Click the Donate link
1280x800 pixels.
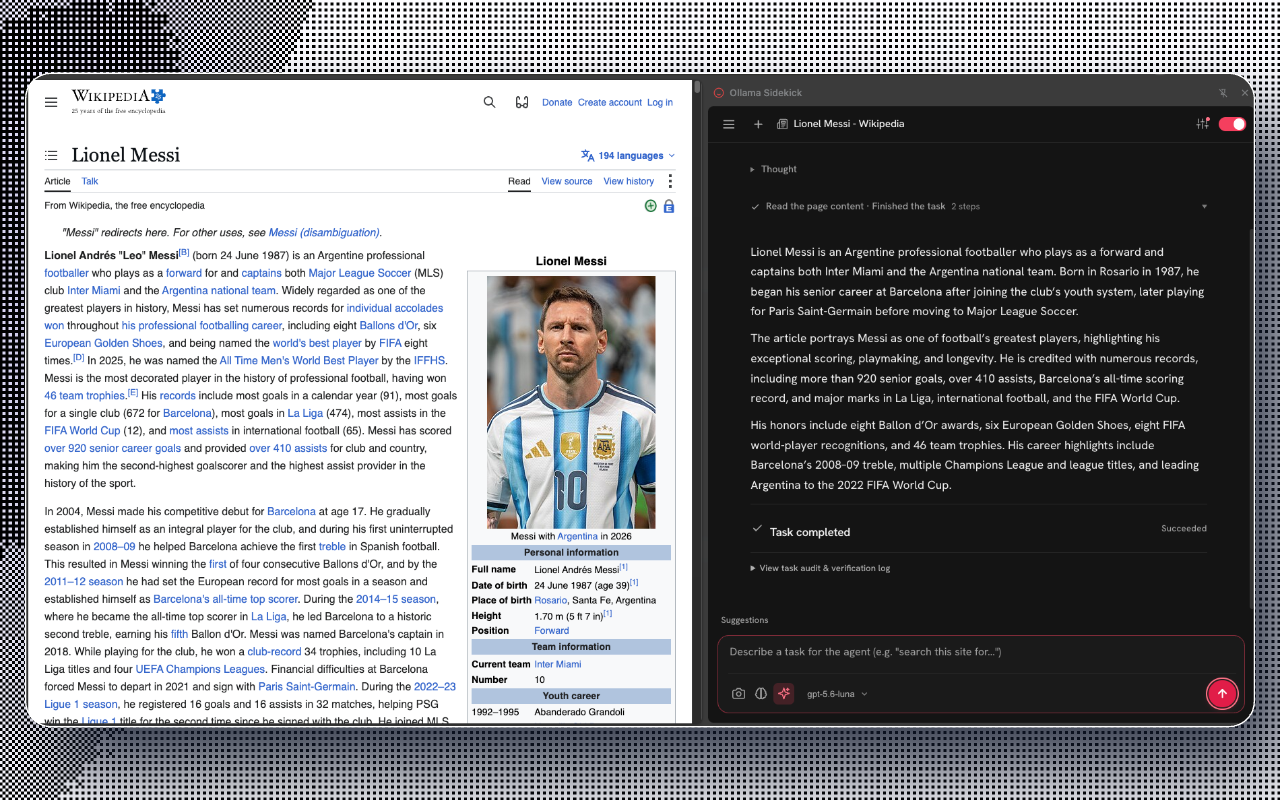557,102
